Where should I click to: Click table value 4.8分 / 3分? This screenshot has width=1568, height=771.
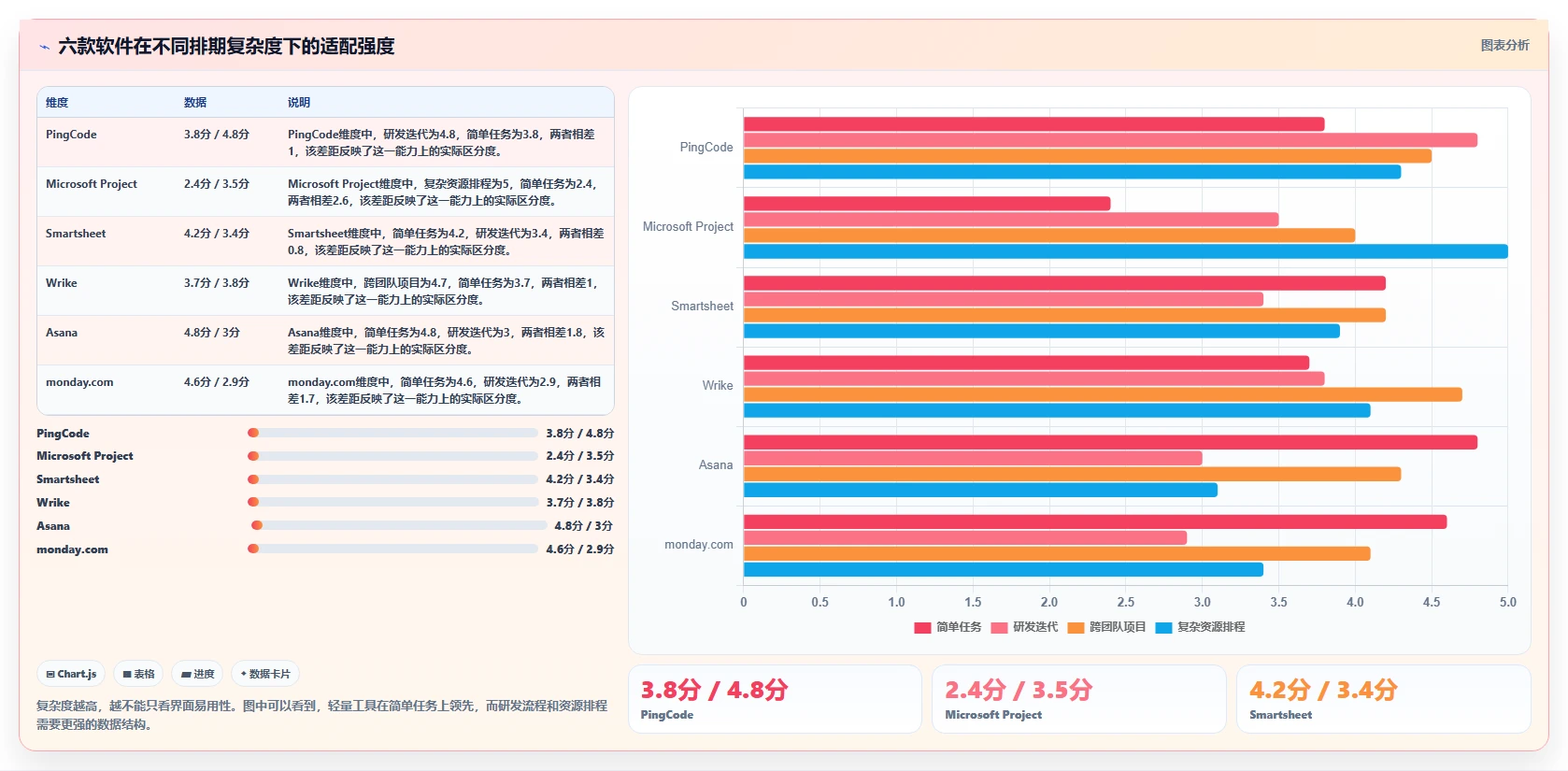tap(212, 333)
